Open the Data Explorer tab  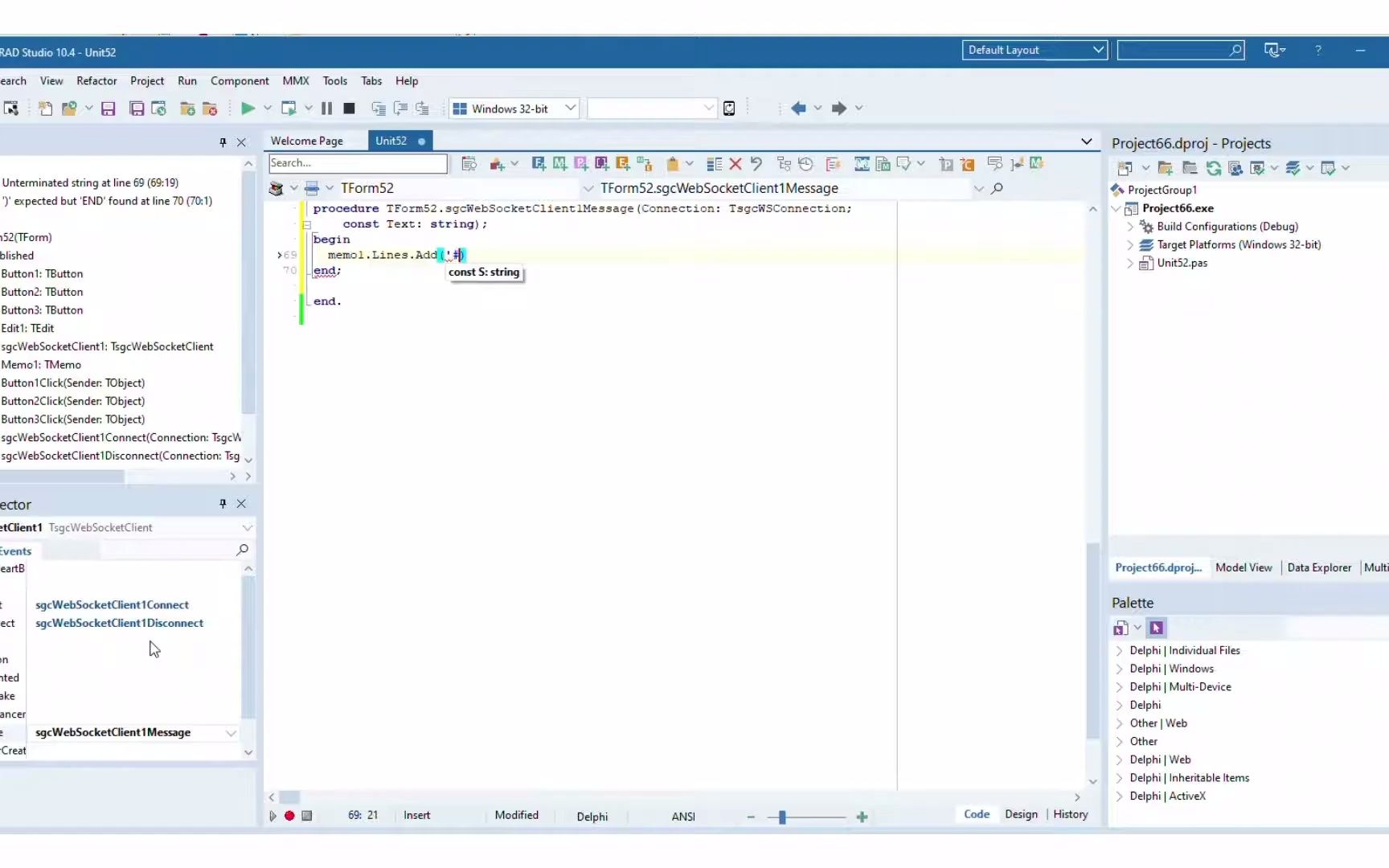[x=1319, y=567]
